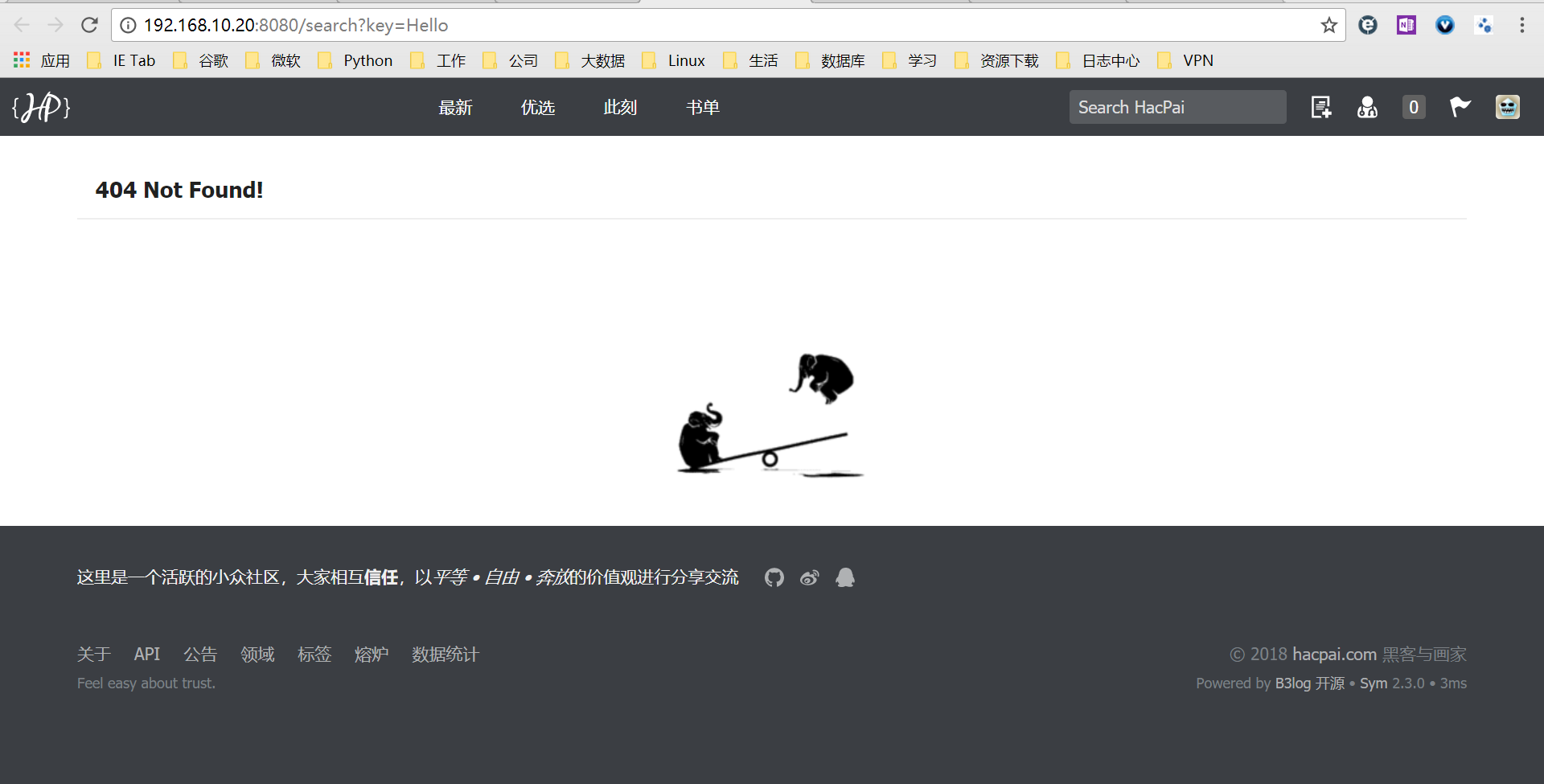Image resolution: width=1544 pixels, height=784 pixels.
Task: Click the 关于 footer link
Action: 94,654
